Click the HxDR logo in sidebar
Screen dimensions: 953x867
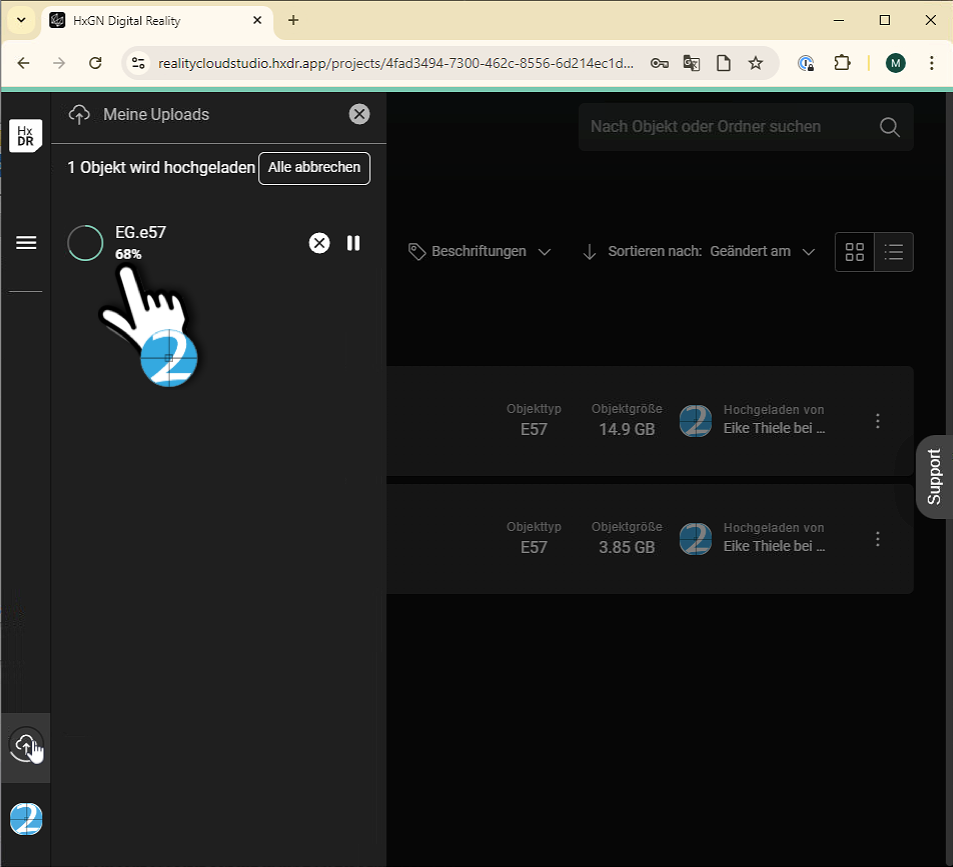[x=26, y=135]
